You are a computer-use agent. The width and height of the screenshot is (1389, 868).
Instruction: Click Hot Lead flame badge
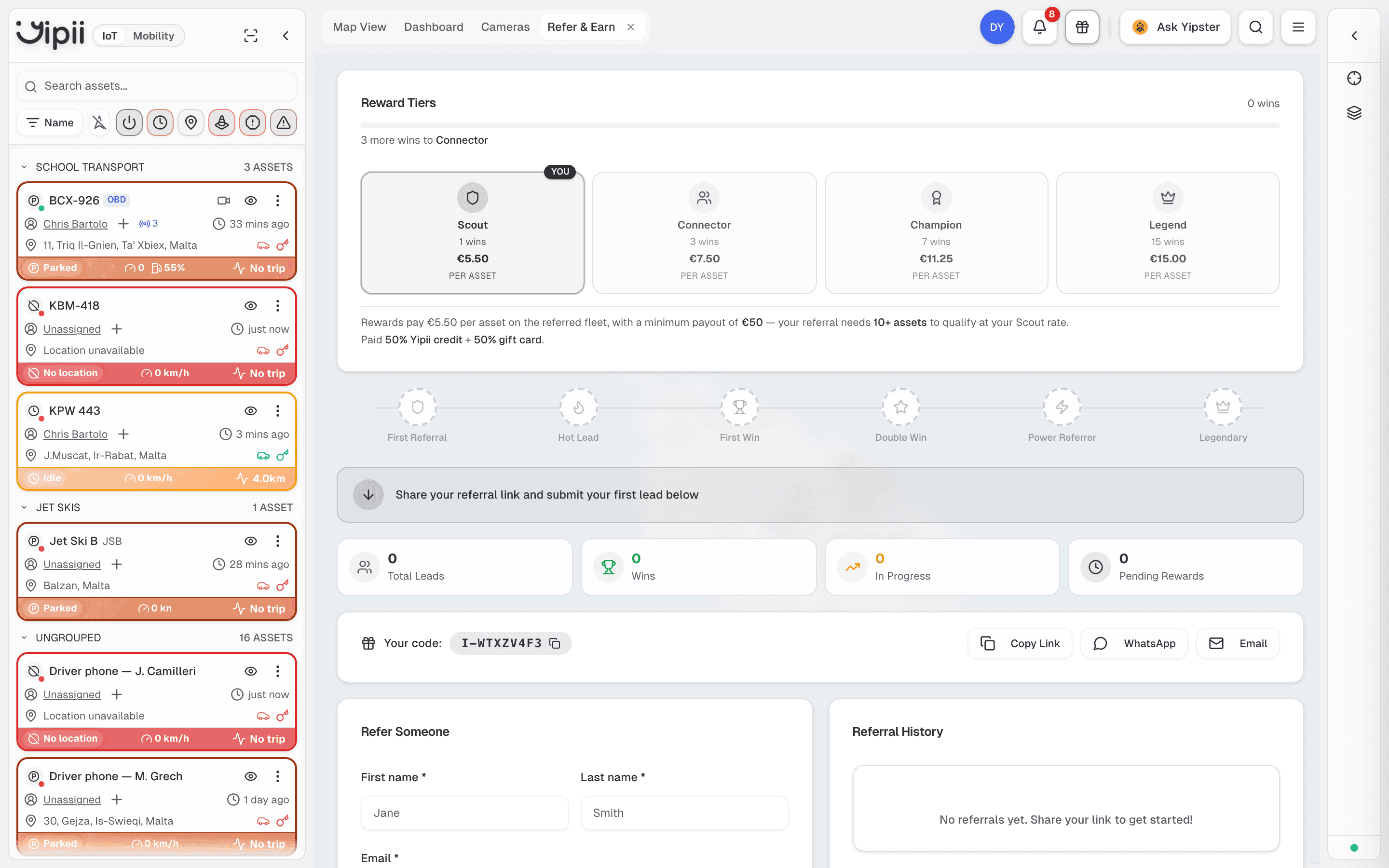coord(579,407)
